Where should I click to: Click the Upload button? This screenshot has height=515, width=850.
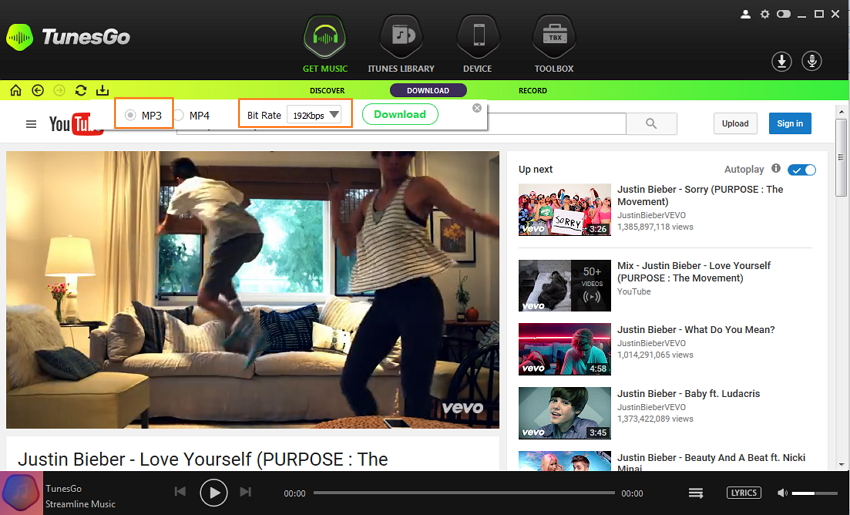point(735,124)
